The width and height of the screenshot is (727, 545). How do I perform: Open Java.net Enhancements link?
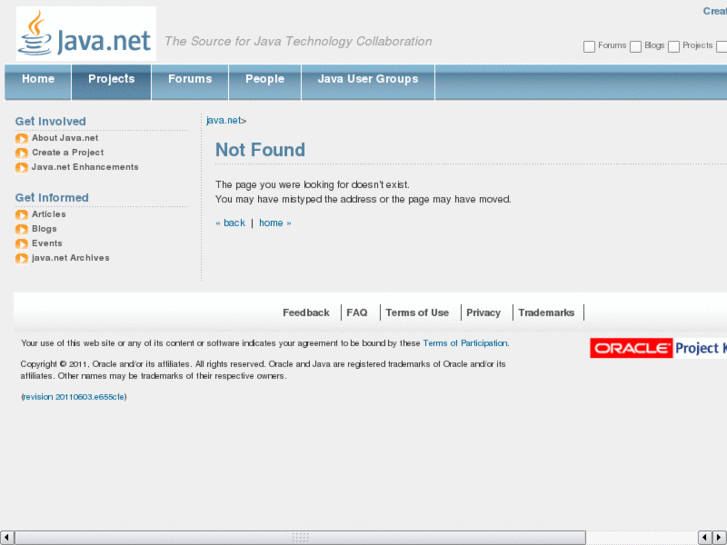point(85,167)
